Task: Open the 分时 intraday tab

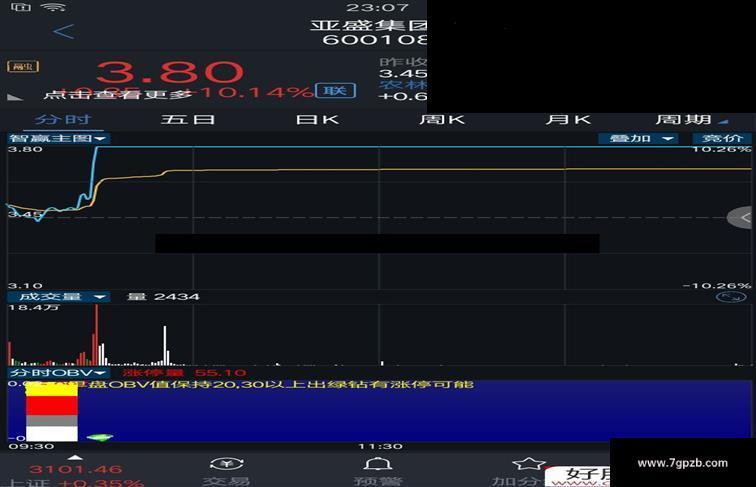Action: pos(63,119)
